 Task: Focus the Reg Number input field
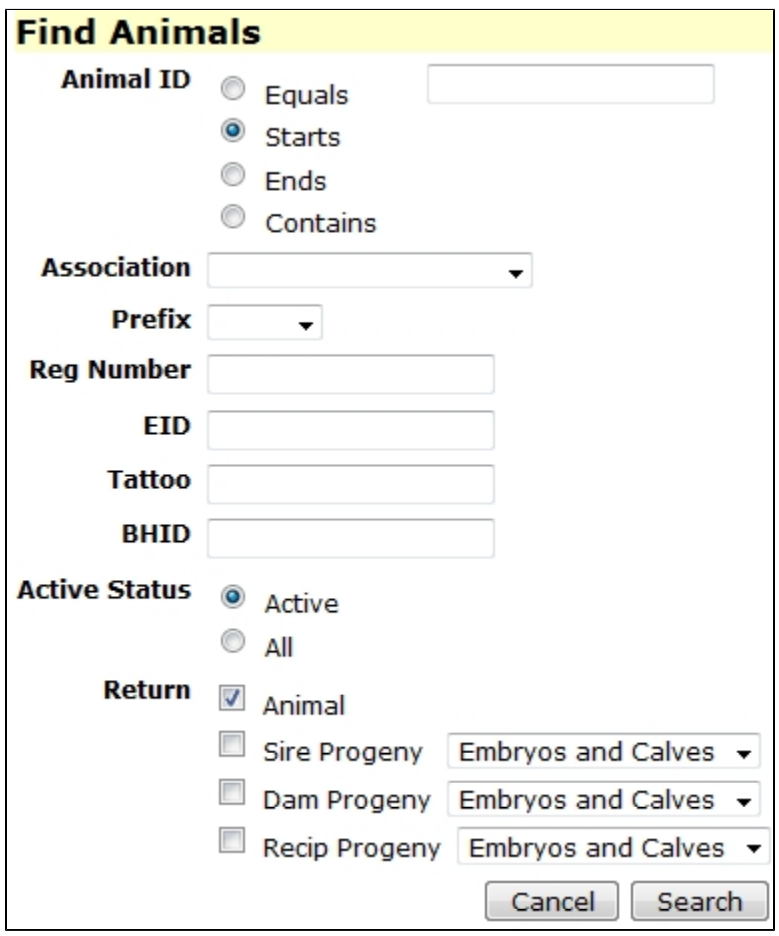coord(351,374)
